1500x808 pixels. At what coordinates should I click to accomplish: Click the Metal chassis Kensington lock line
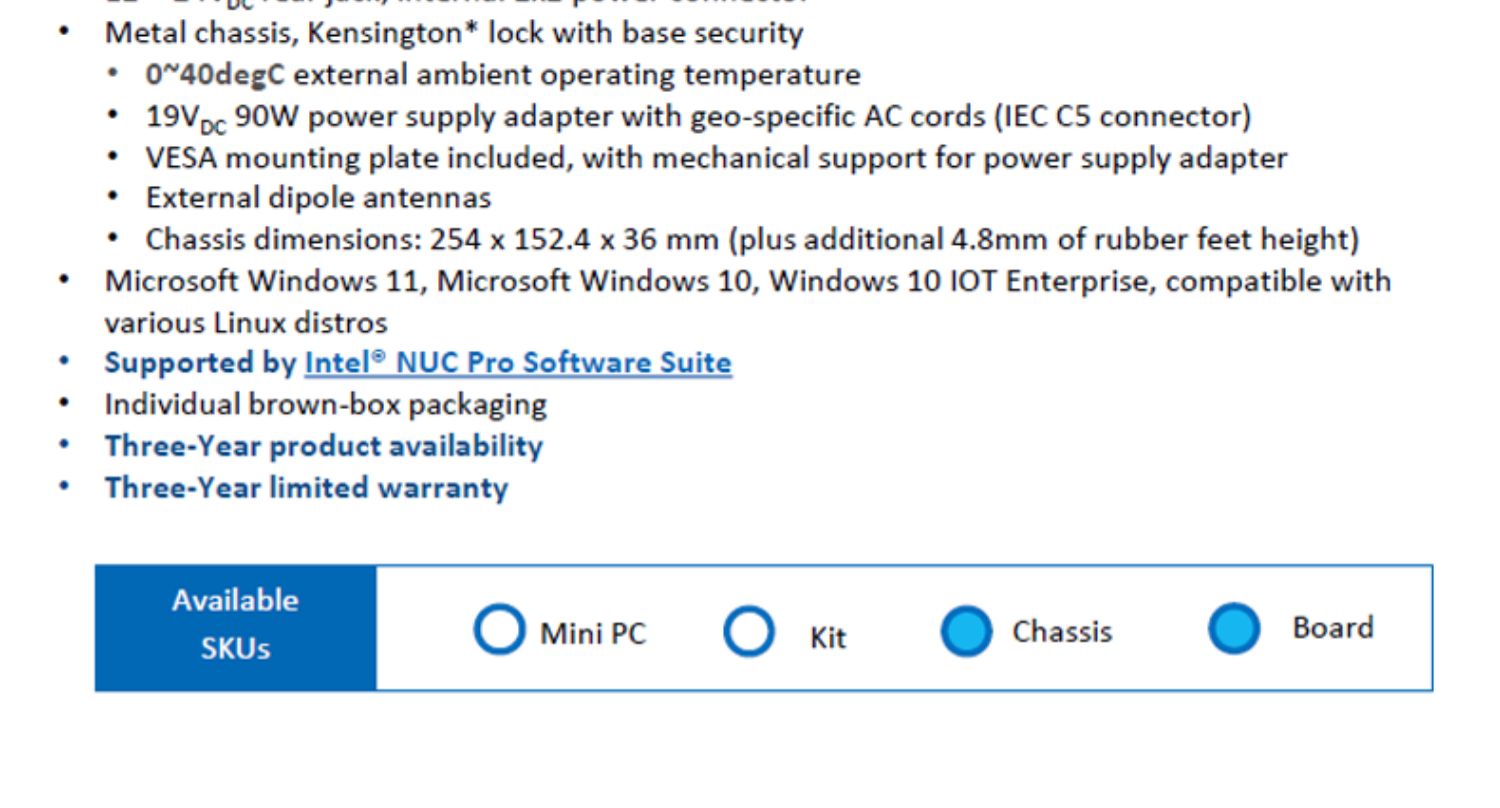(454, 33)
